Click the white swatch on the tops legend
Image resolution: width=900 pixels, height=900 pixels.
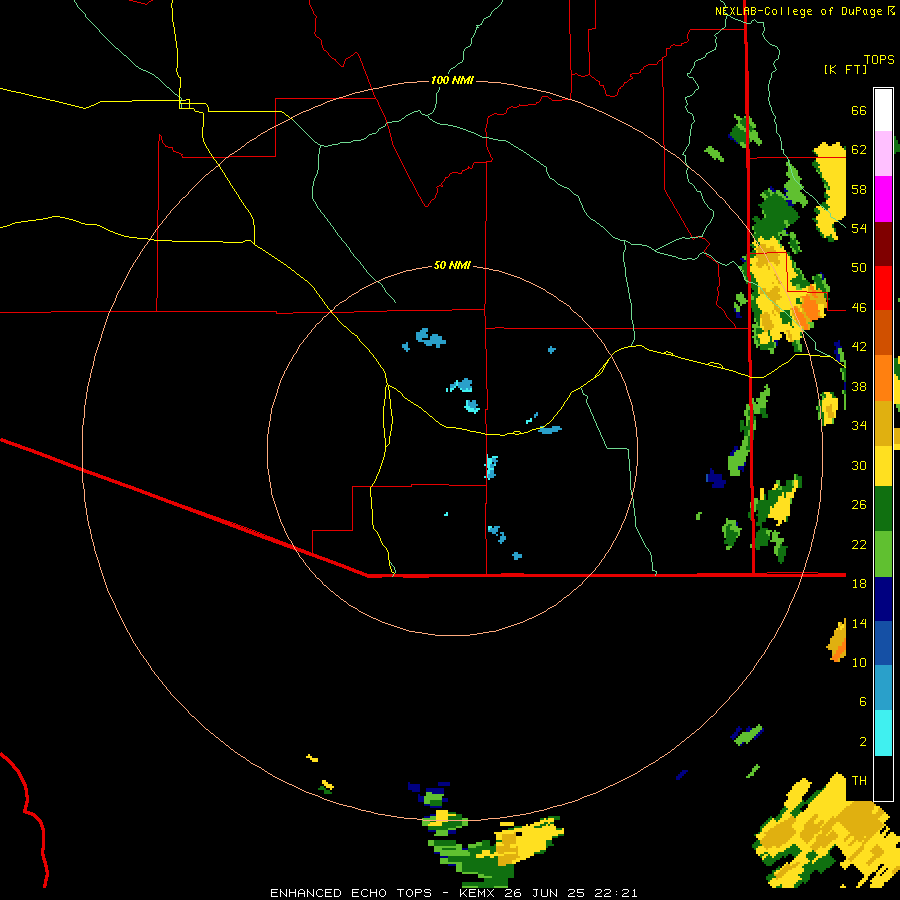[883, 110]
